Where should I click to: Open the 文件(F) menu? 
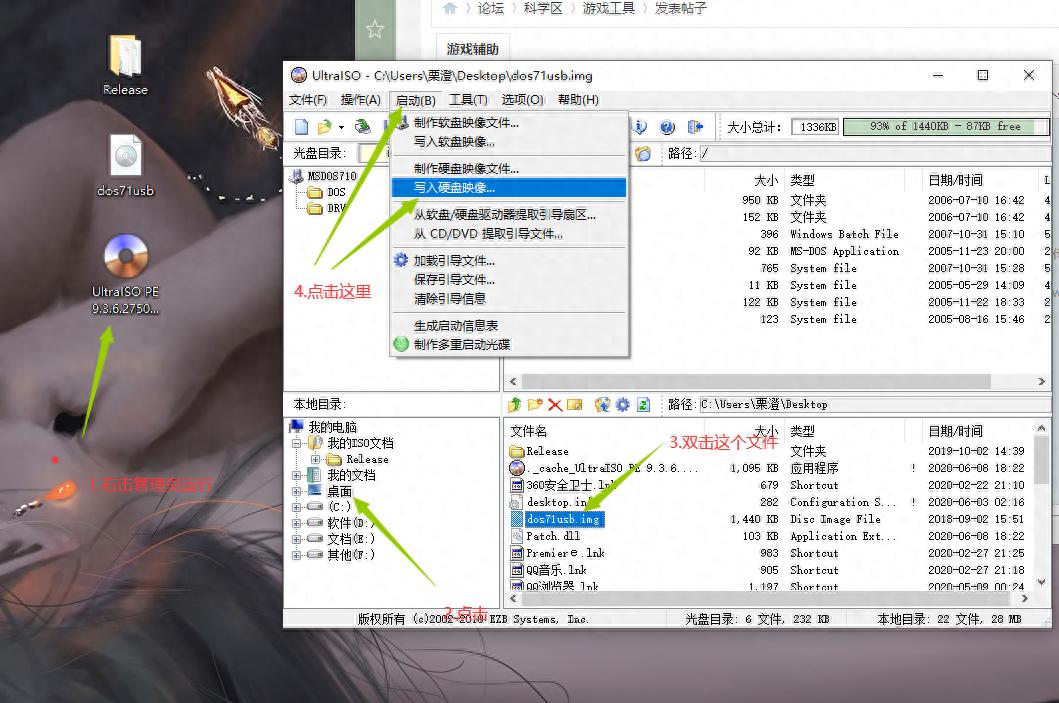pos(308,100)
